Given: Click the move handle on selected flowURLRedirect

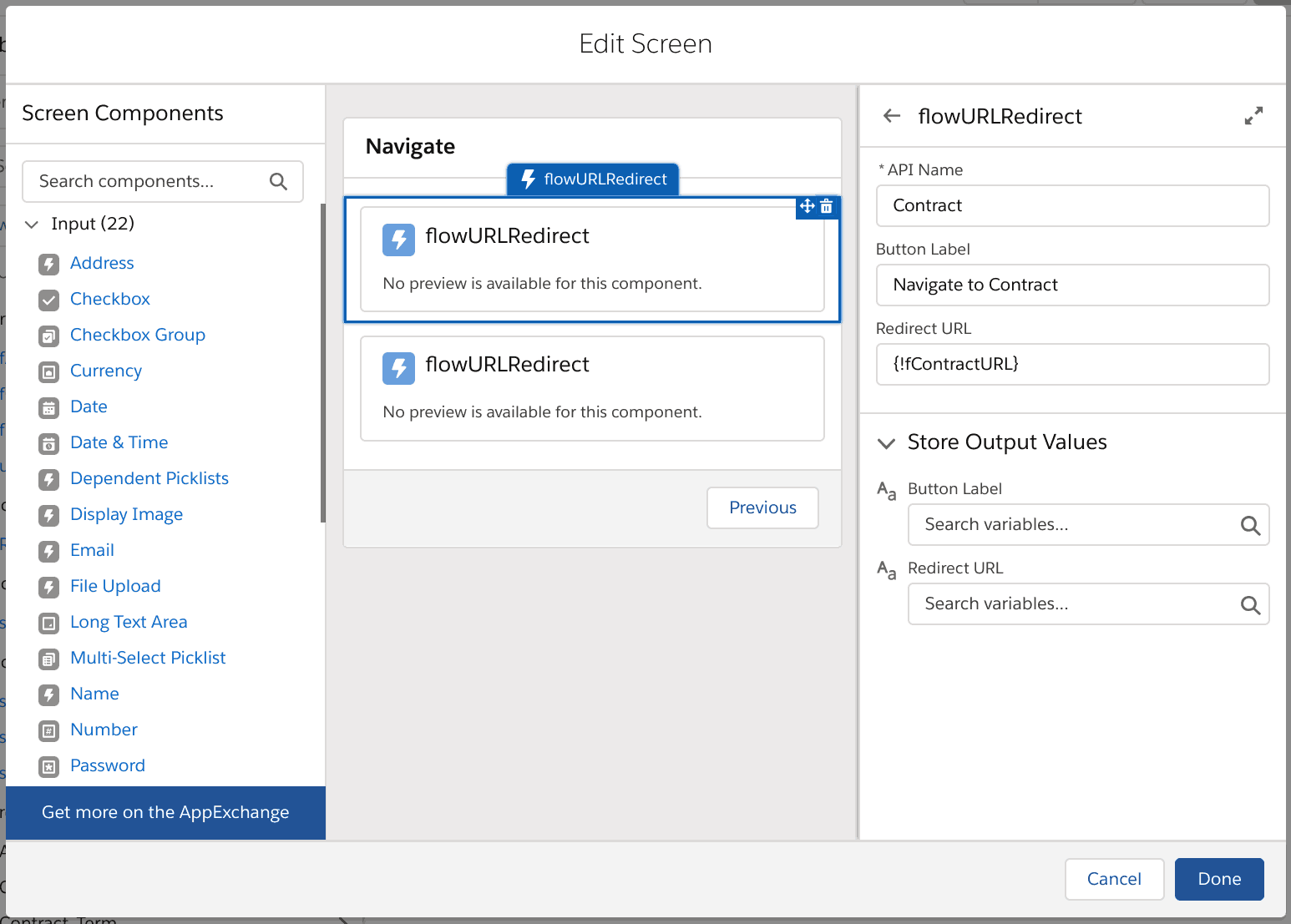Looking at the screenshot, I should [x=807, y=206].
